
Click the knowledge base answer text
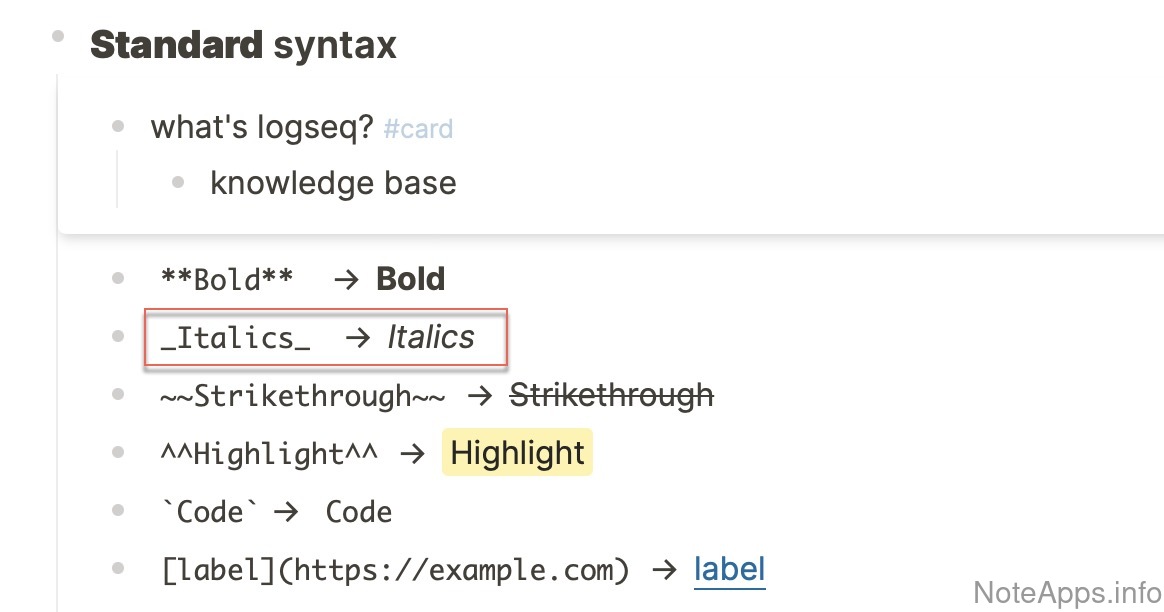click(x=333, y=183)
